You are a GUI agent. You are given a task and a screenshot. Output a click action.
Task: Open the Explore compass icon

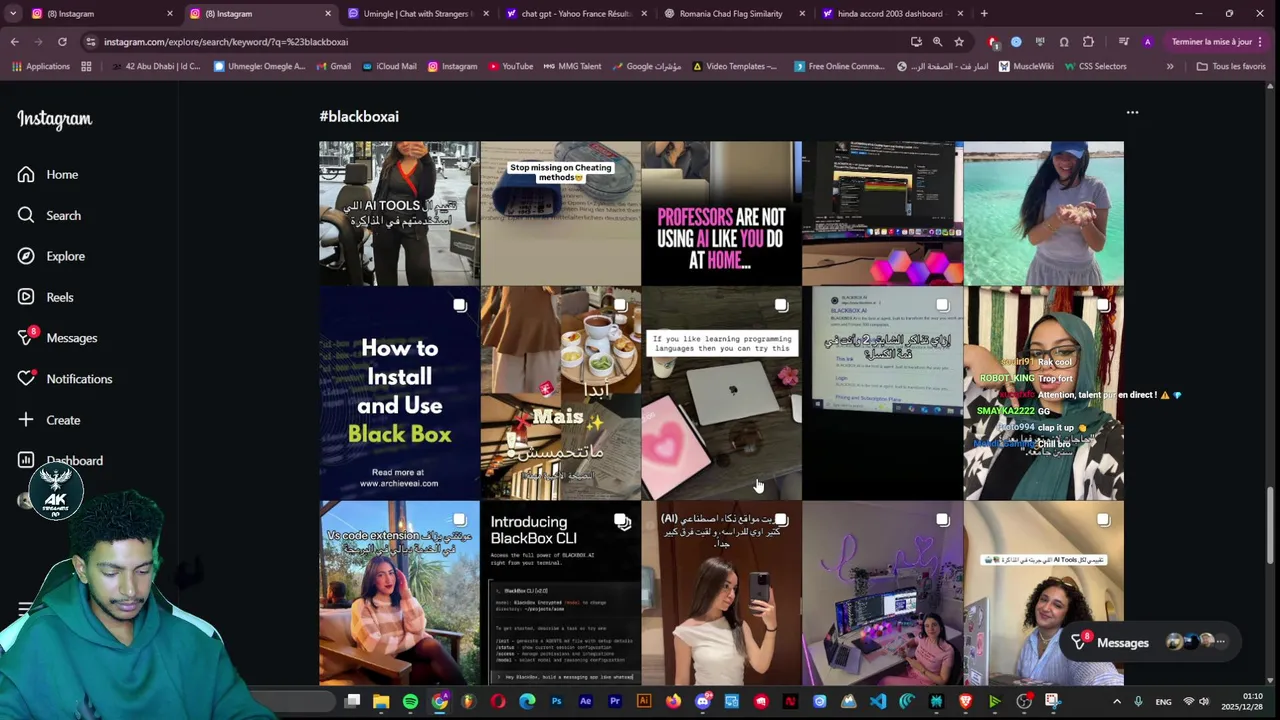26,256
